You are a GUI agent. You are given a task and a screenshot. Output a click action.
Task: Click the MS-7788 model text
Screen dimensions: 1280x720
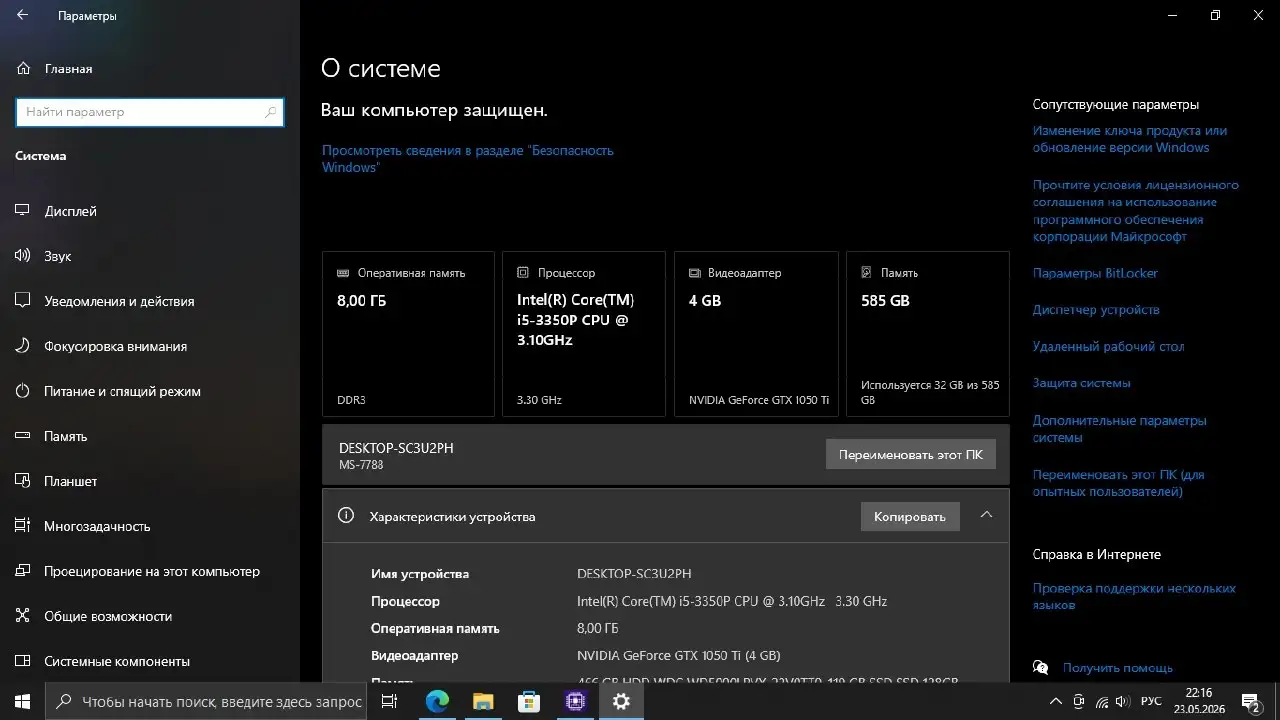[361, 465]
